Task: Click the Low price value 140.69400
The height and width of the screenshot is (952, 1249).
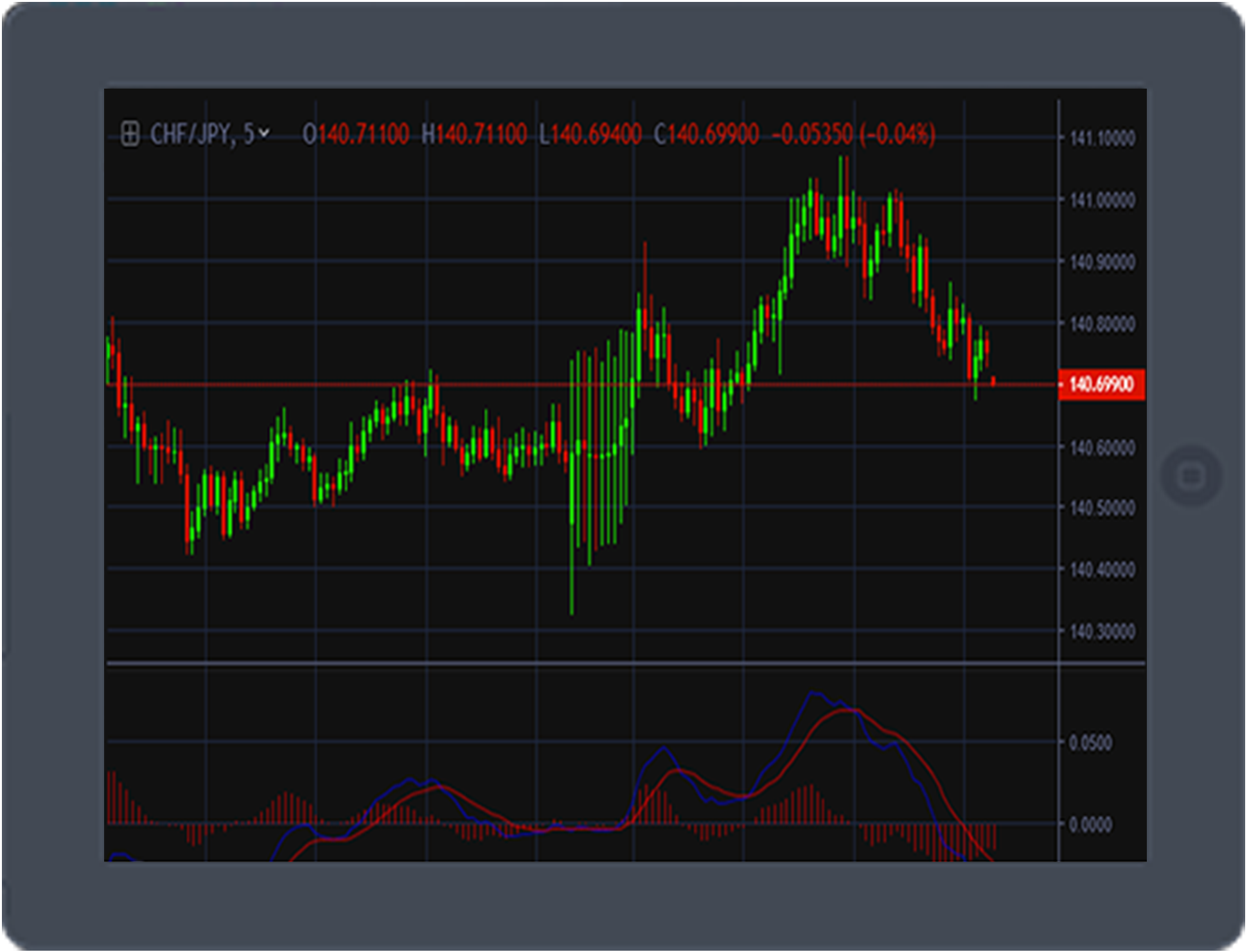Action: click(596, 134)
